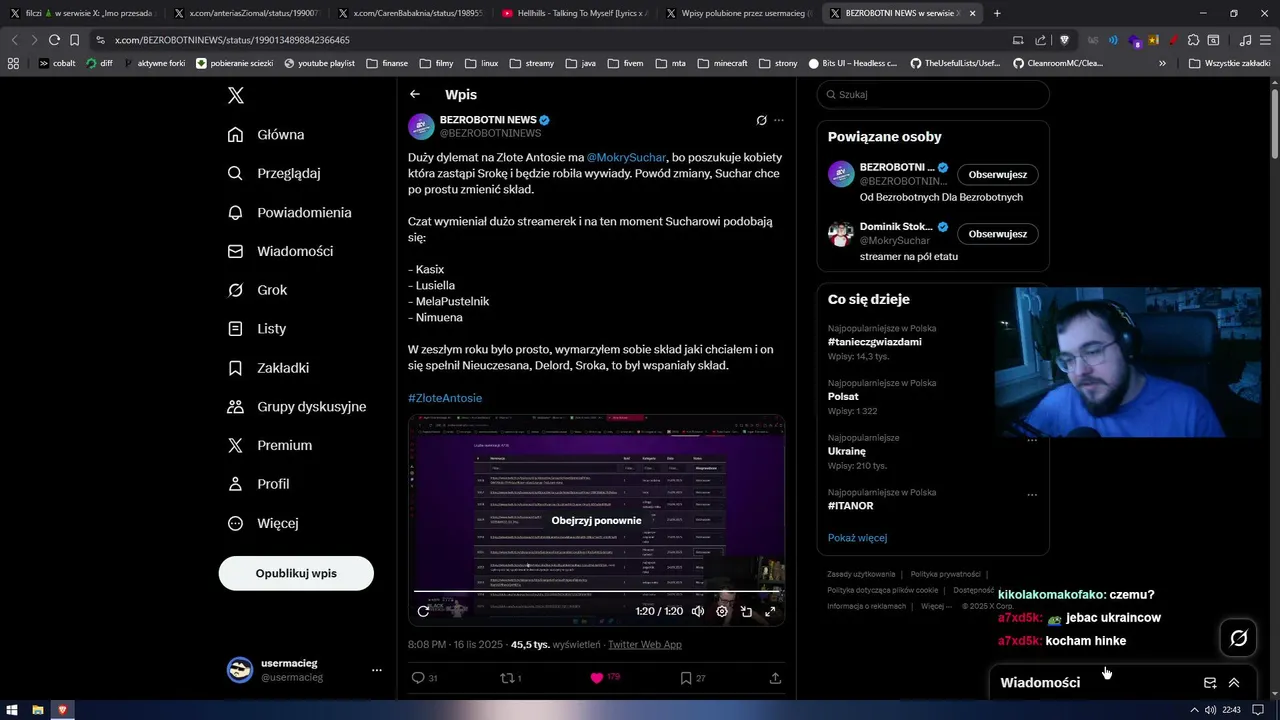Open Powiadomienia notifications
The height and width of the screenshot is (720, 1280).
289,212
